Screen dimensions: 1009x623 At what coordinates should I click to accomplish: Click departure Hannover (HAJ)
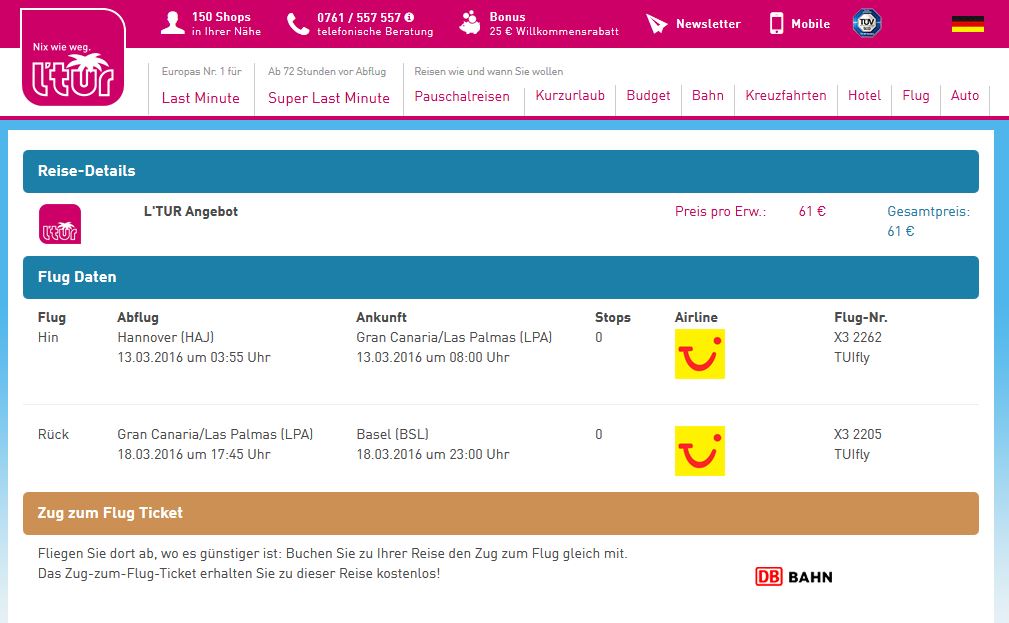tap(165, 337)
